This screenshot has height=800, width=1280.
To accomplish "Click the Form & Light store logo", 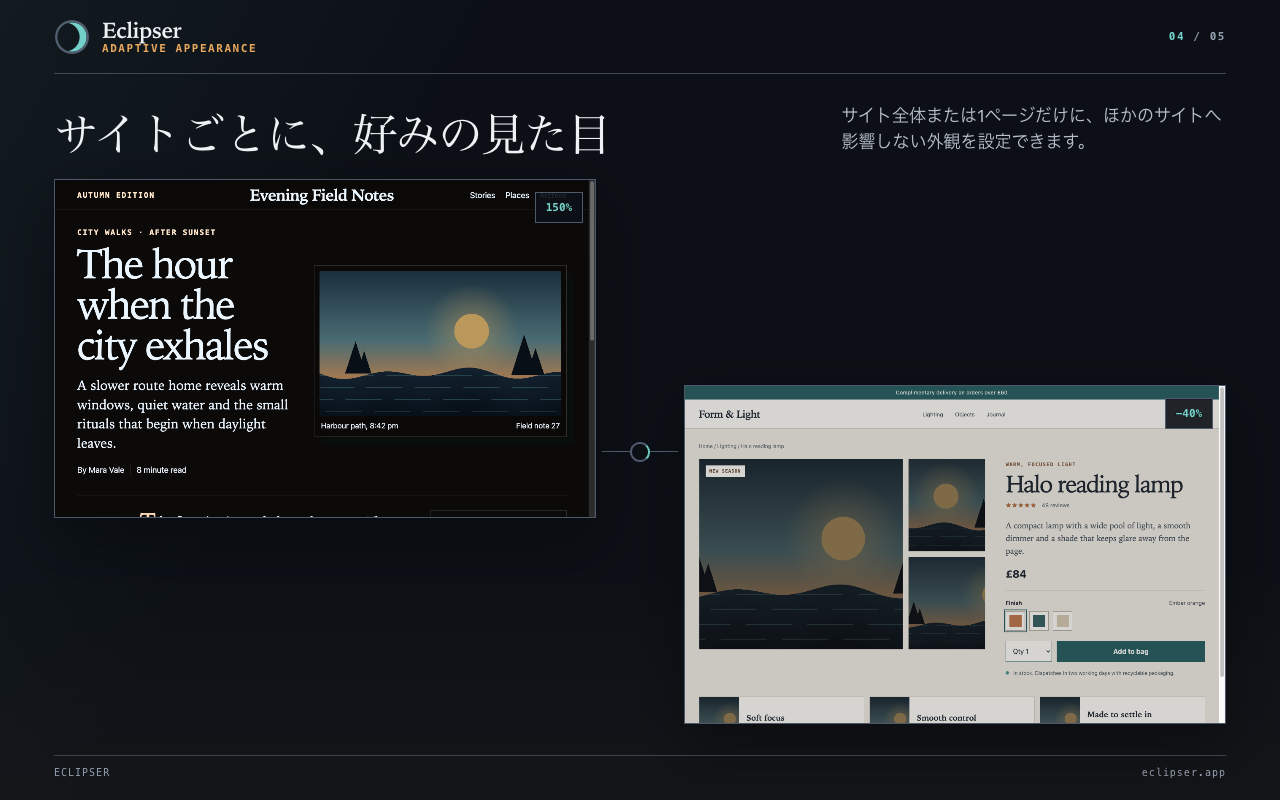I will tap(729, 414).
